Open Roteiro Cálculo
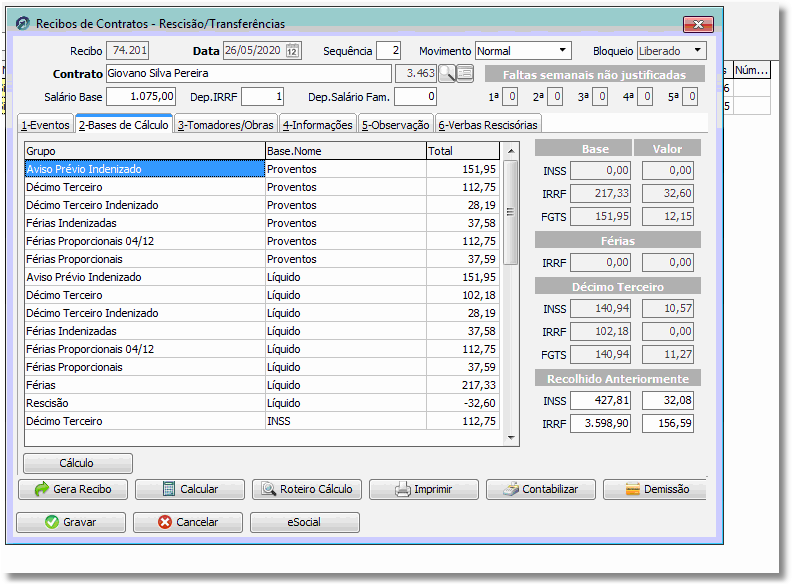The height and width of the screenshot is (587, 793). 306,489
